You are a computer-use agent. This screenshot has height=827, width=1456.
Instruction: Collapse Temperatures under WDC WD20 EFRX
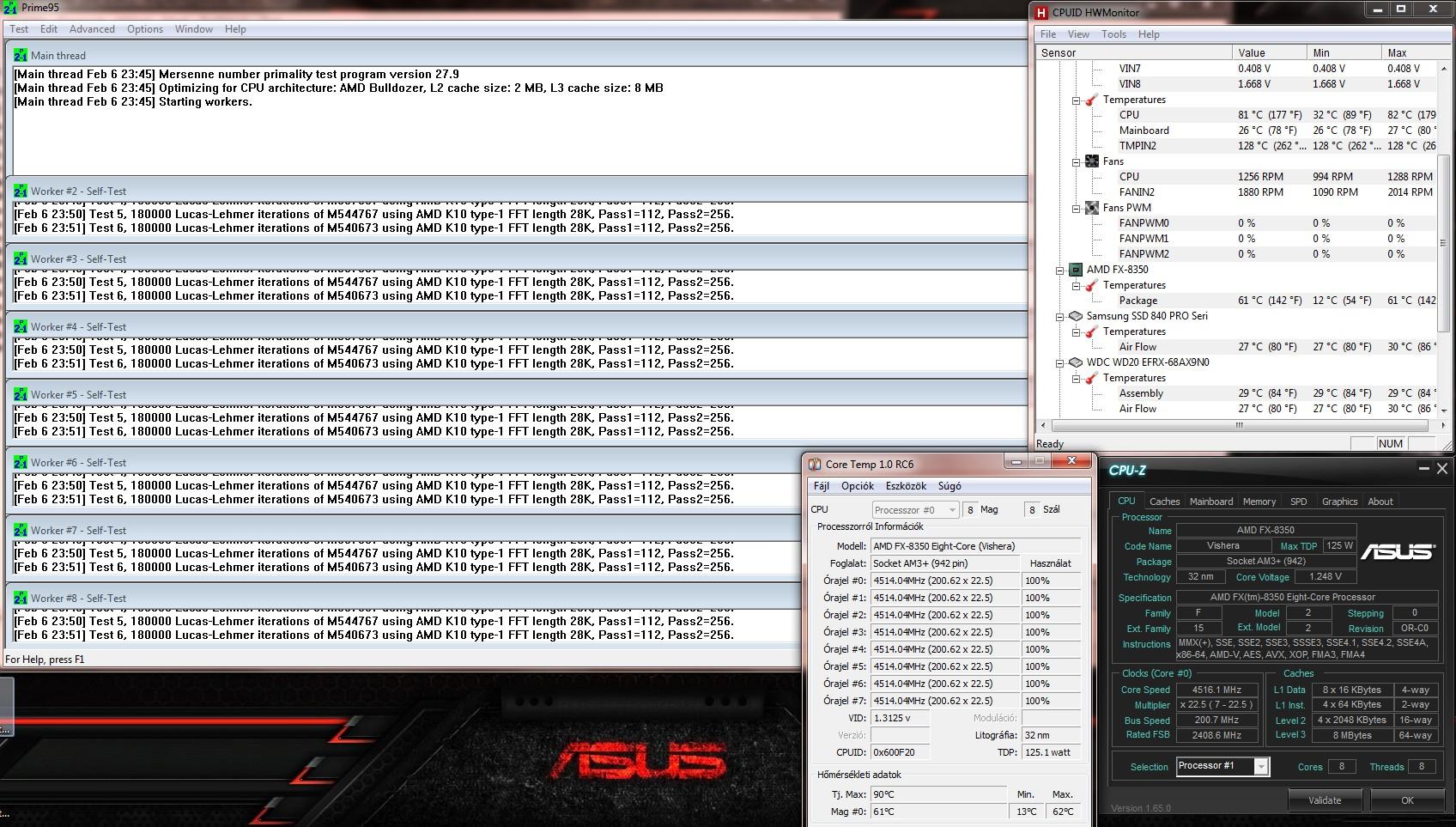point(1076,378)
